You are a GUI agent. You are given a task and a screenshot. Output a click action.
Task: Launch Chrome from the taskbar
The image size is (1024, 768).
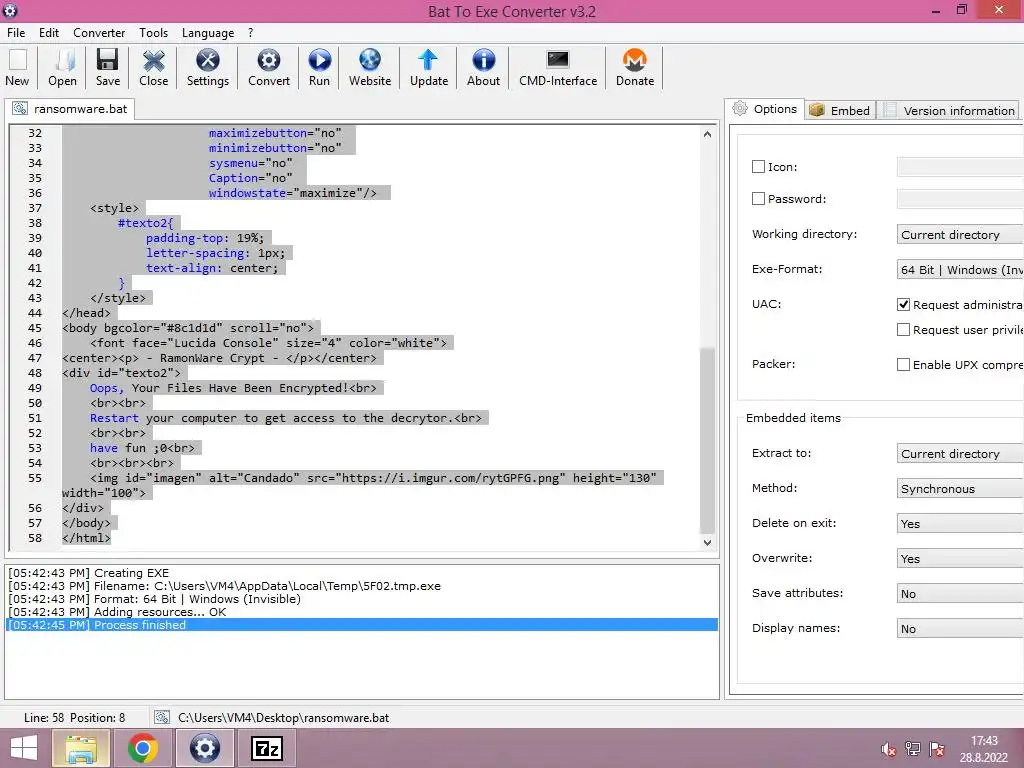pyautogui.click(x=143, y=748)
